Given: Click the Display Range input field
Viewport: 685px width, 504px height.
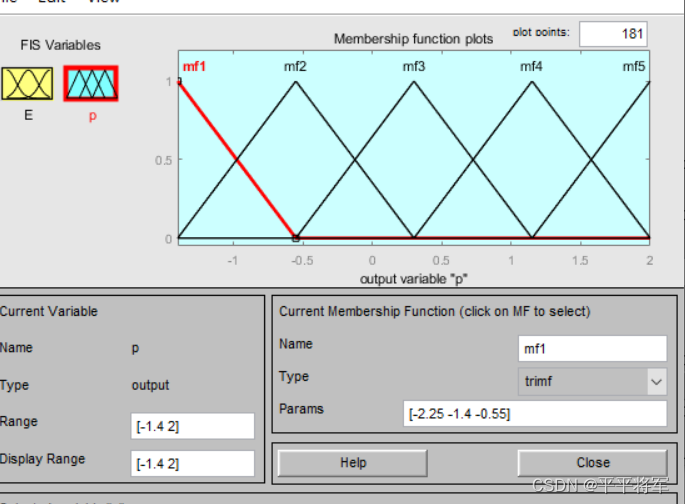Looking at the screenshot, I should pyautogui.click(x=192, y=463).
